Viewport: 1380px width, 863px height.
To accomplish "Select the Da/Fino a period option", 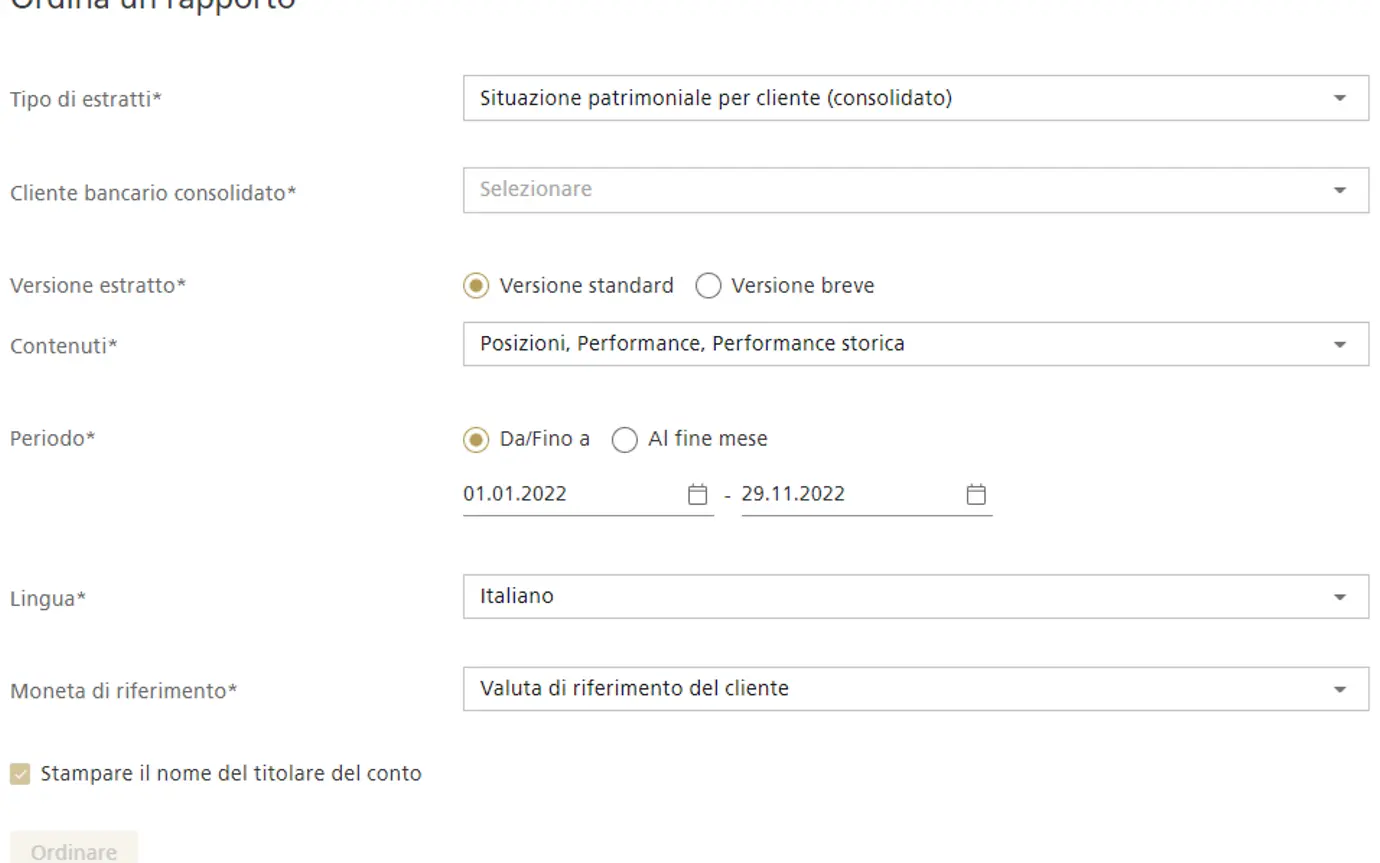I will [477, 439].
